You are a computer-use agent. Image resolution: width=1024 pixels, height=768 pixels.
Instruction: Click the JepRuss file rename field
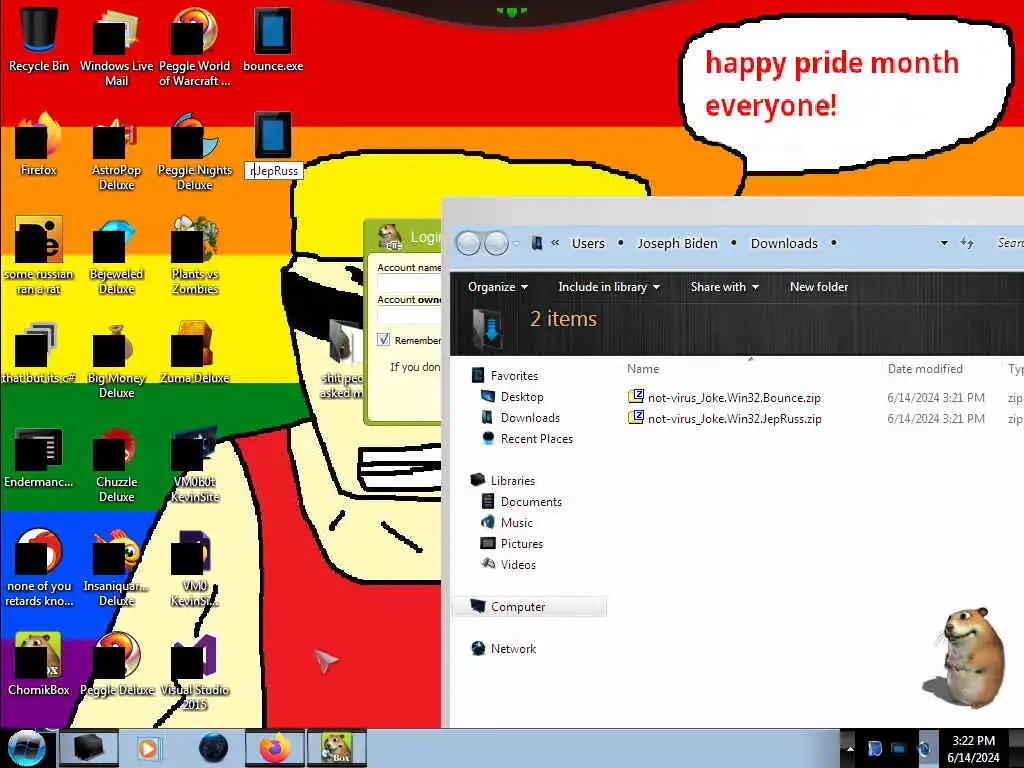point(274,170)
